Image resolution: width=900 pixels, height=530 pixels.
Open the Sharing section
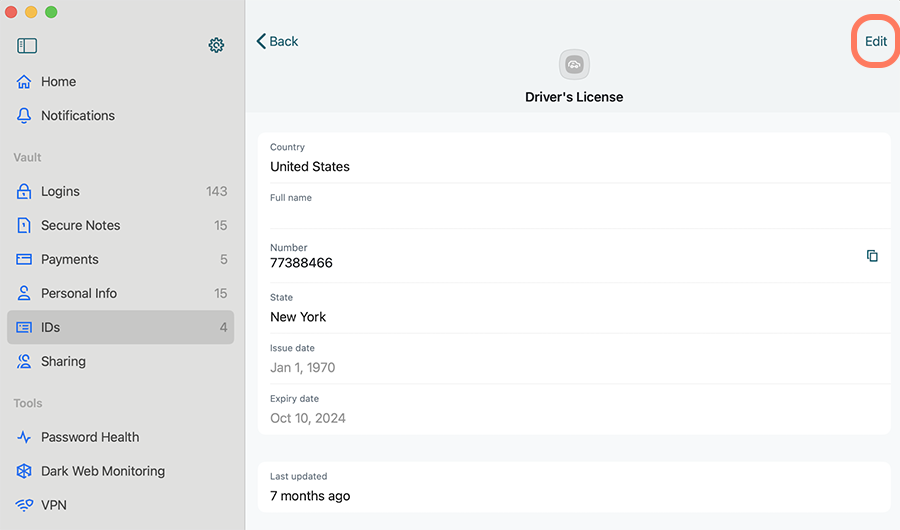click(x=121, y=361)
